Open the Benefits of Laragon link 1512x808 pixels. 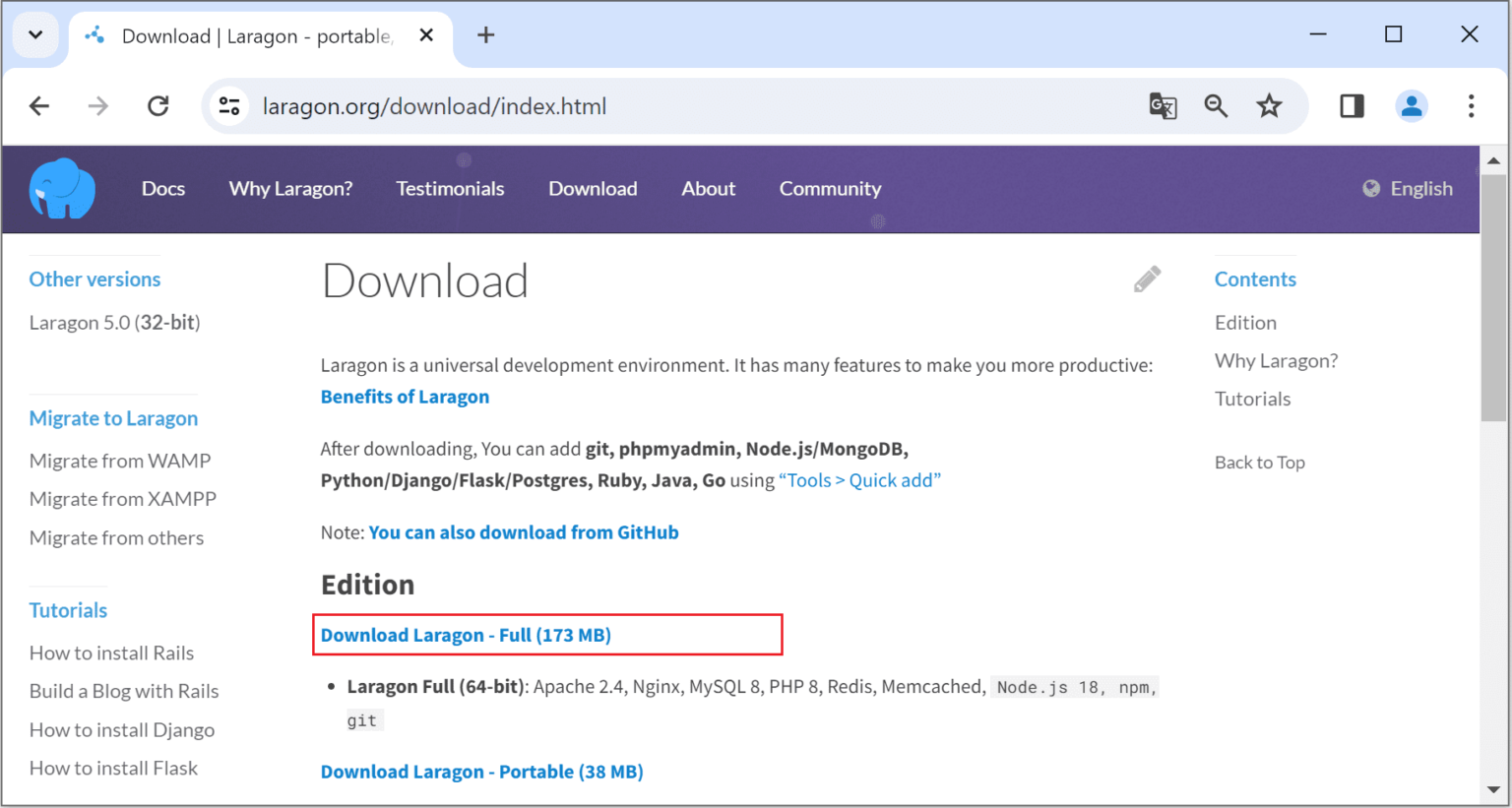pyautogui.click(x=405, y=397)
